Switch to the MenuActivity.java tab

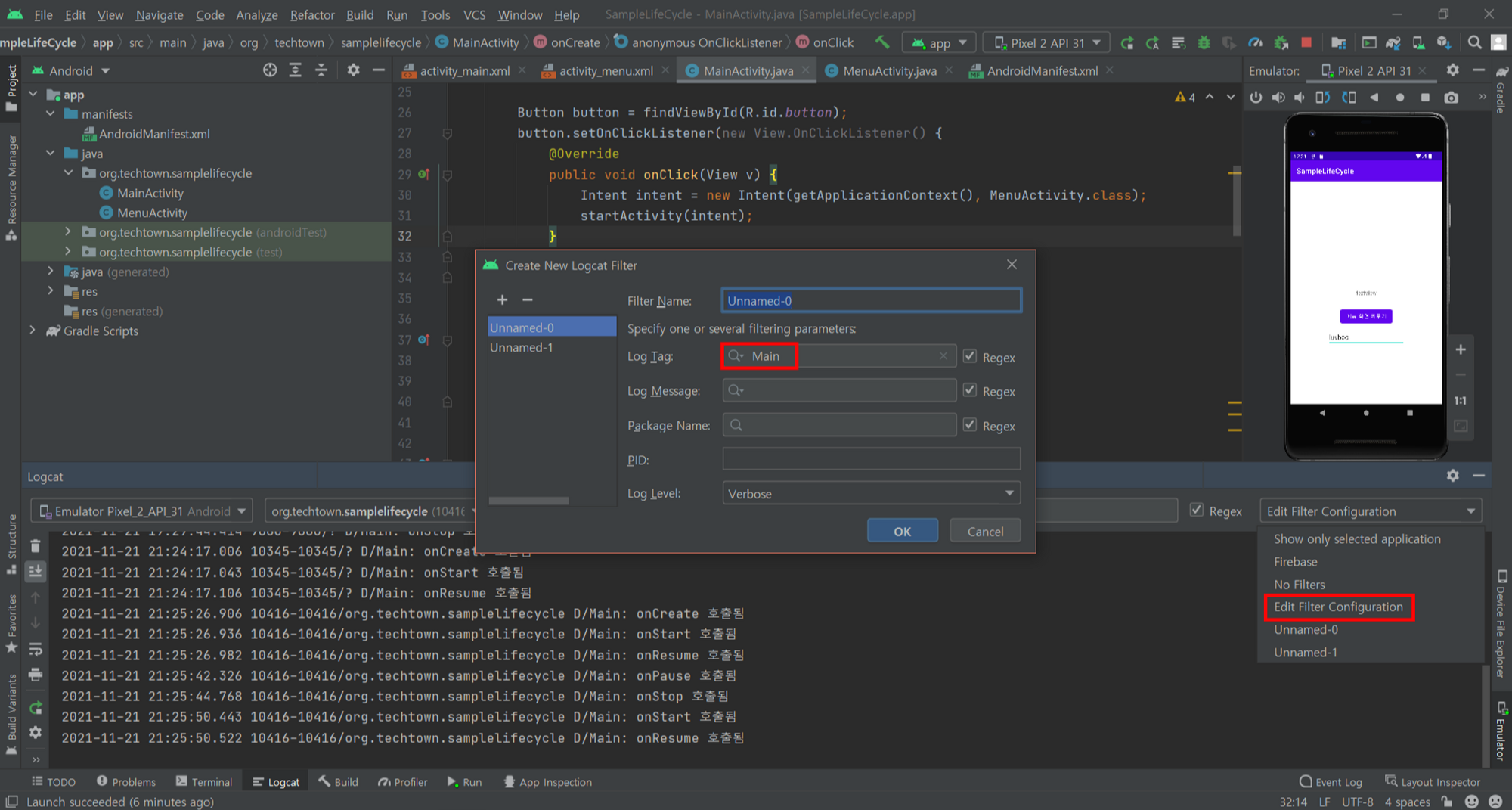(889, 70)
